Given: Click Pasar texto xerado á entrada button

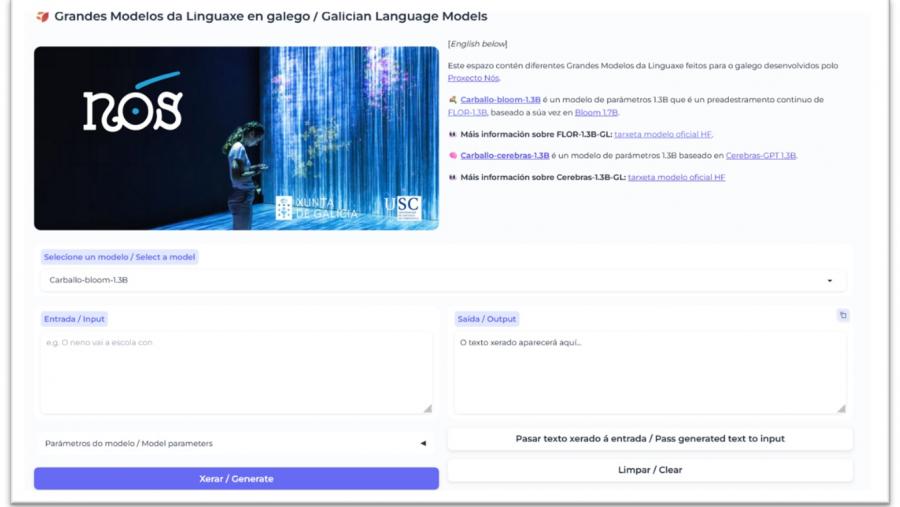Looking at the screenshot, I should (x=650, y=439).
